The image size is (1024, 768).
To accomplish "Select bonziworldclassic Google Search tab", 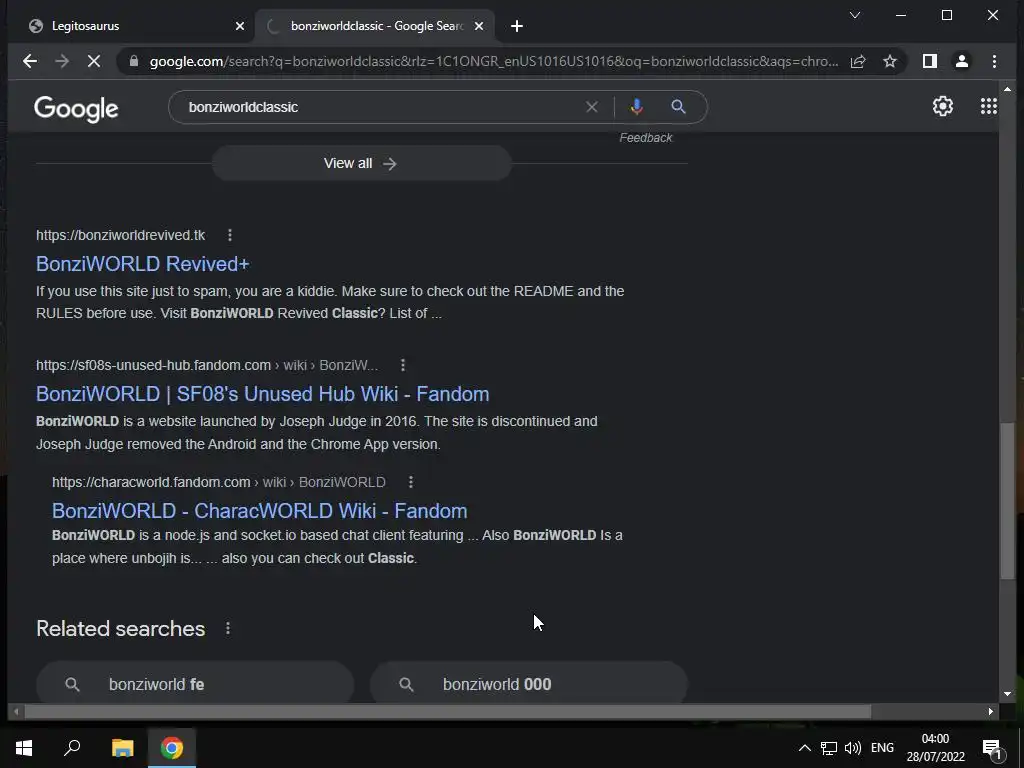I will 375,26.
